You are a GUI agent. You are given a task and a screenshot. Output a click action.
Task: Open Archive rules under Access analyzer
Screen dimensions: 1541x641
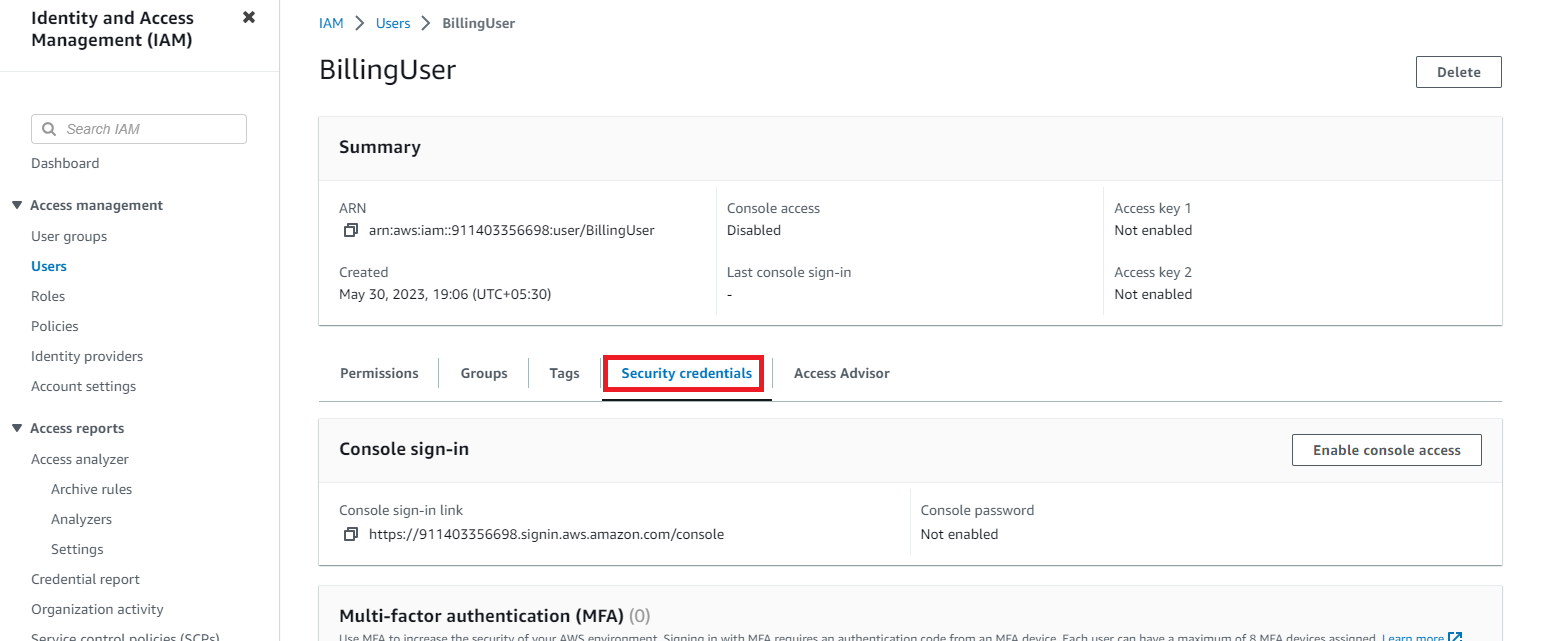[x=91, y=489]
